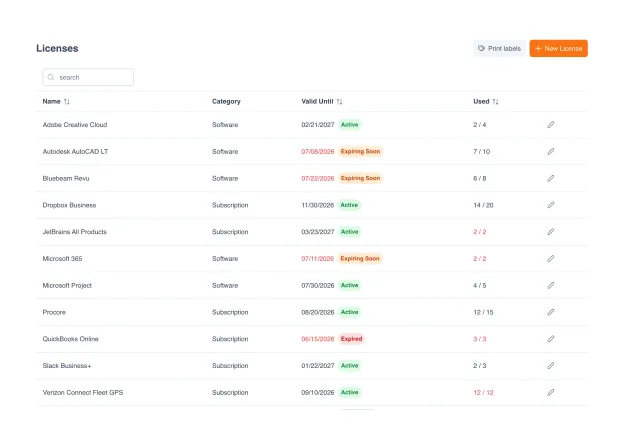Click QuickBooks Online name
The image size is (624, 441).
point(70,339)
